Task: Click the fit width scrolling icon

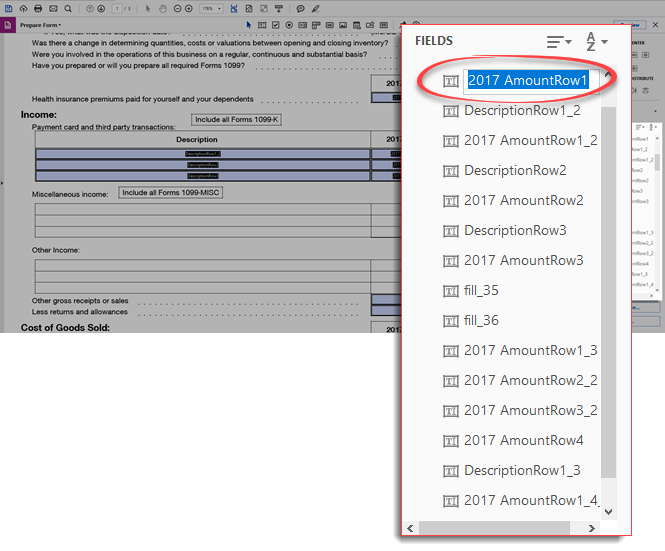Action: 234,8
